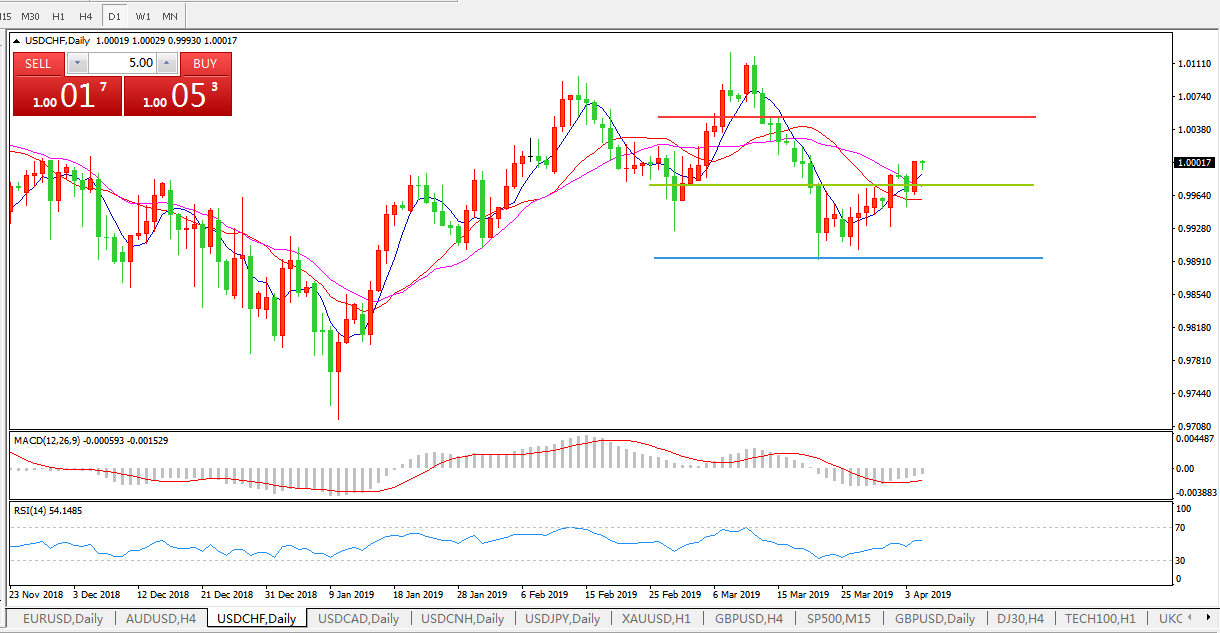Image resolution: width=1220 pixels, height=633 pixels.
Task: Click the BUY button
Action: (205, 63)
